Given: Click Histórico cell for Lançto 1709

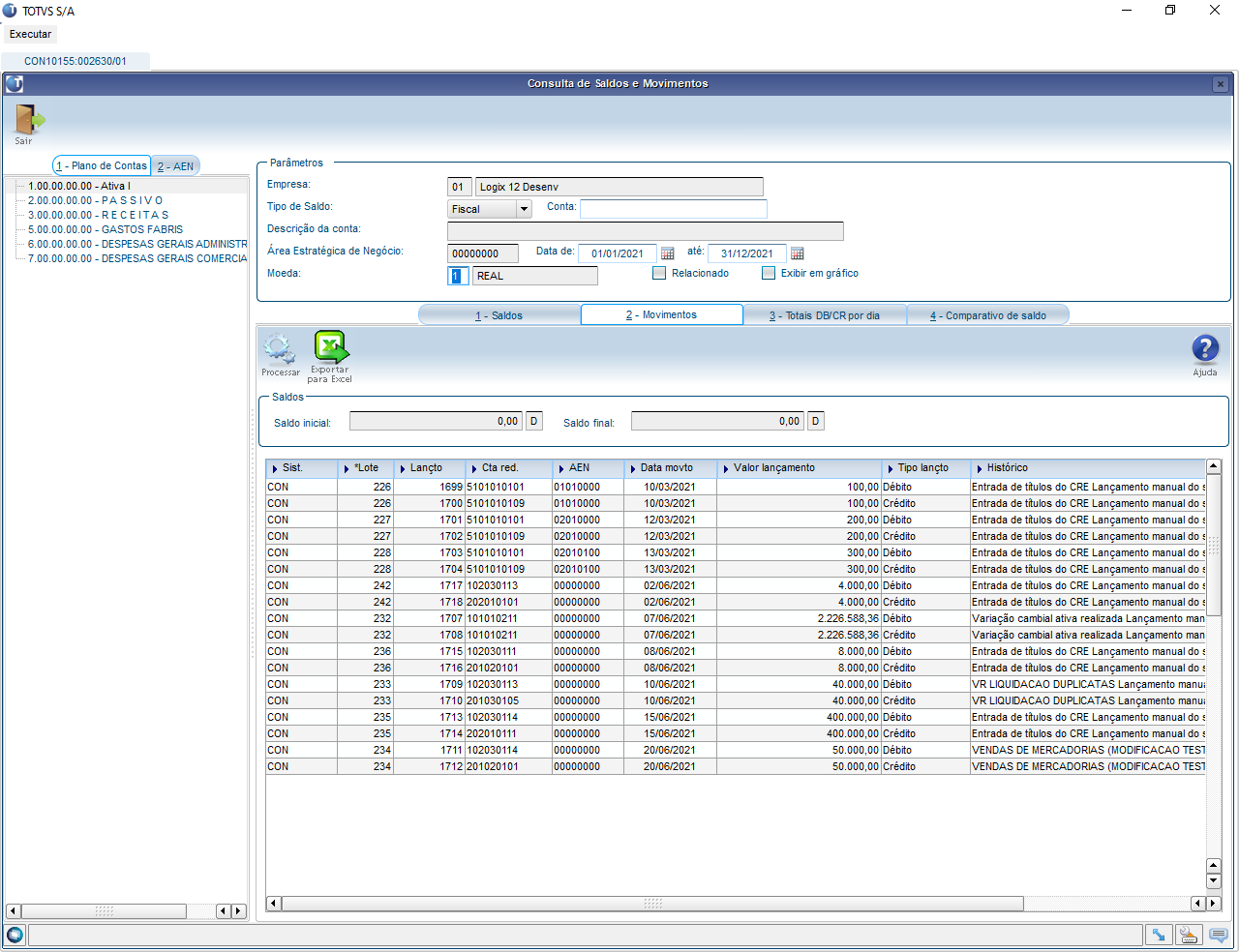Looking at the screenshot, I should click(1088, 685).
